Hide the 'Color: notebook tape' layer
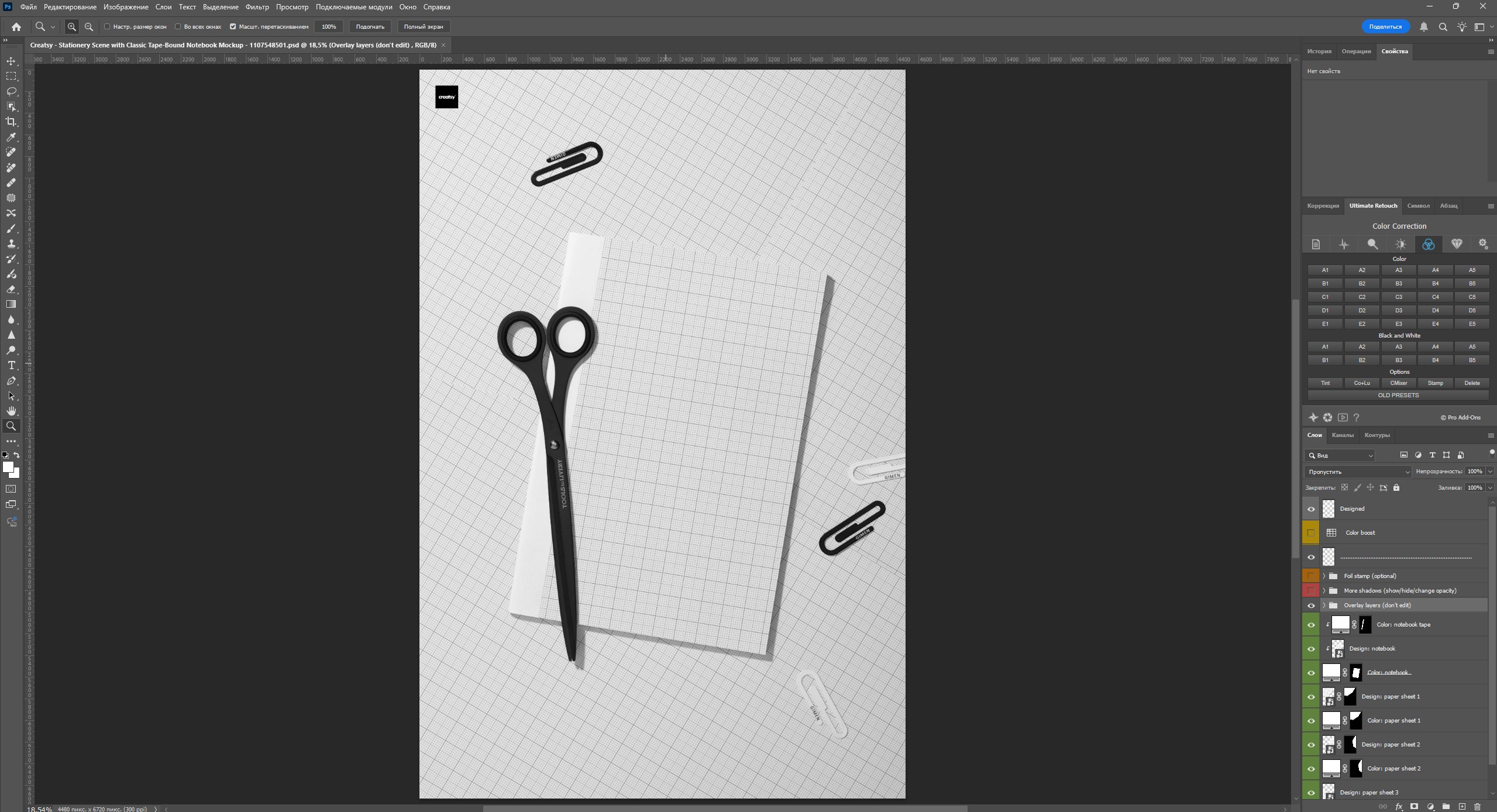Viewport: 1497px width, 812px height. pyautogui.click(x=1311, y=625)
